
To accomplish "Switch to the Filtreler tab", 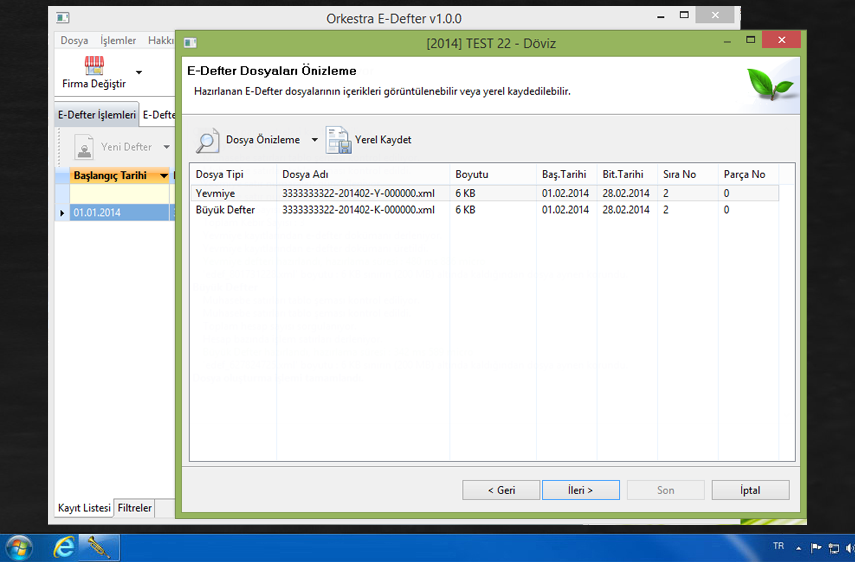I will tap(135, 508).
